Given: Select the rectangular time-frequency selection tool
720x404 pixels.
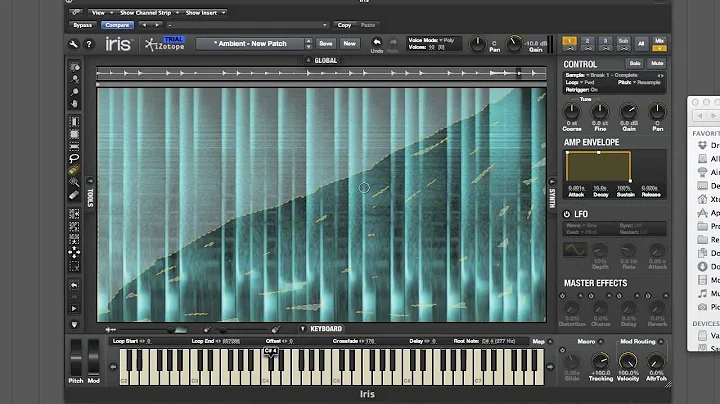Looking at the screenshot, I should click(74, 134).
